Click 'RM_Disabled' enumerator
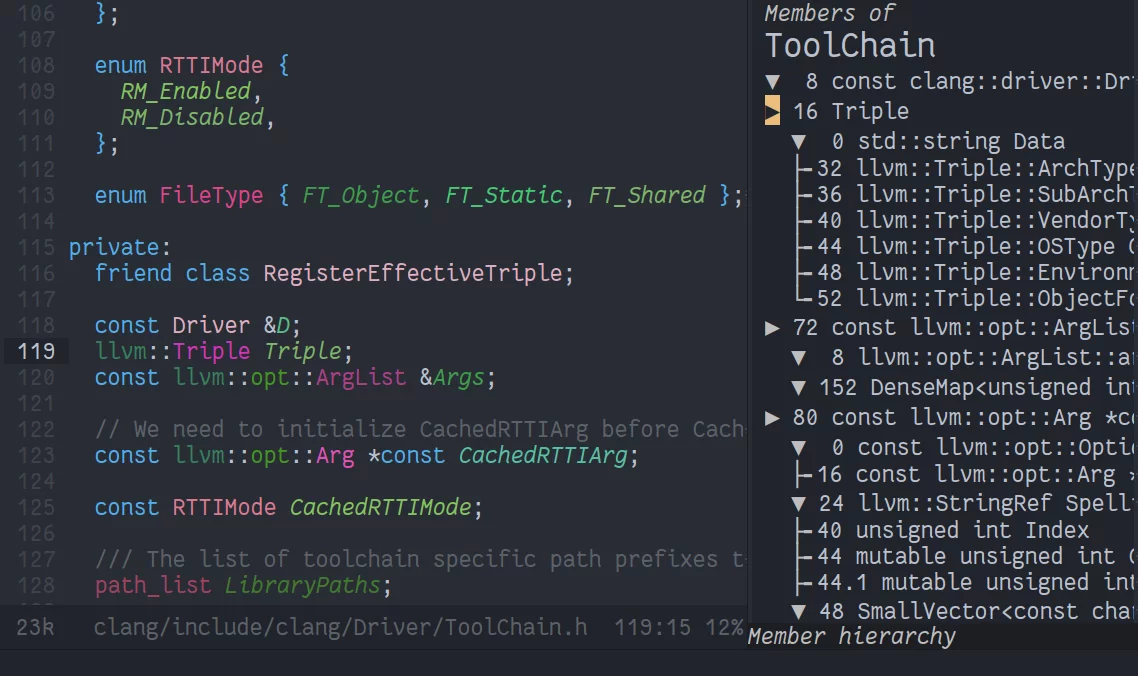 pyautogui.click(x=192, y=118)
